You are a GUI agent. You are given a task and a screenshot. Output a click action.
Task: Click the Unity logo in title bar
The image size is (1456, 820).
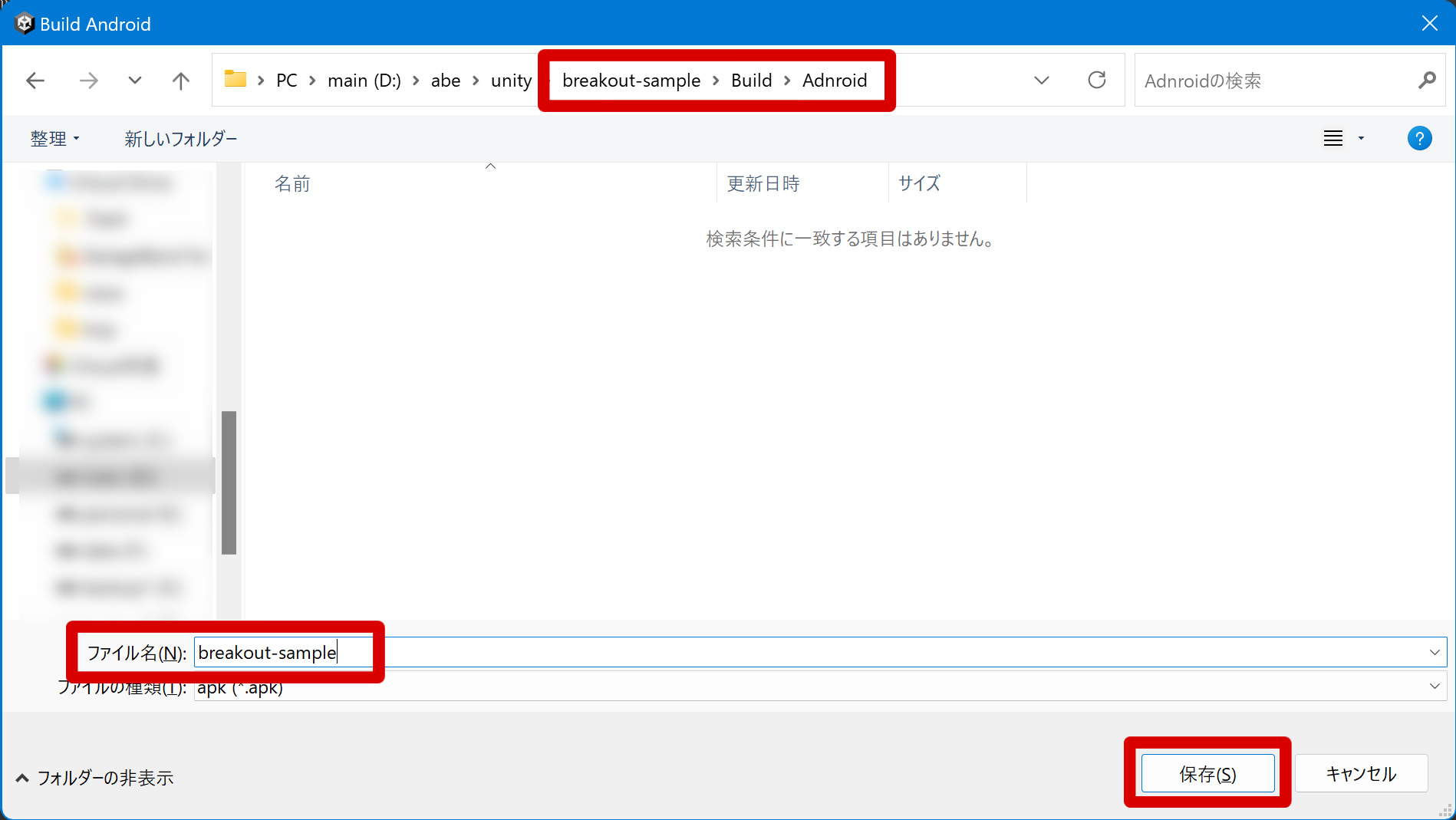coord(24,24)
